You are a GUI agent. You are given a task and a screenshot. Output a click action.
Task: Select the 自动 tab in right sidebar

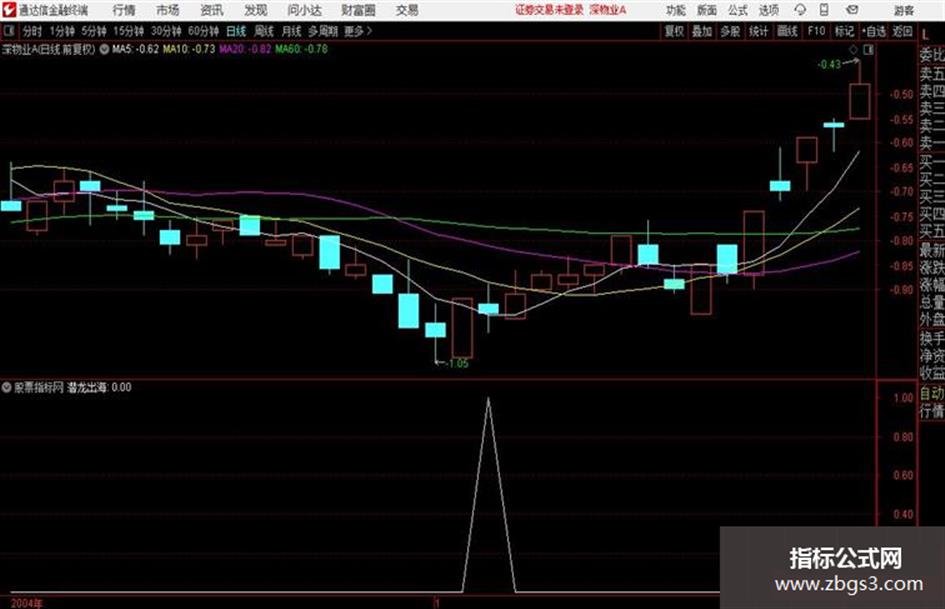932,393
